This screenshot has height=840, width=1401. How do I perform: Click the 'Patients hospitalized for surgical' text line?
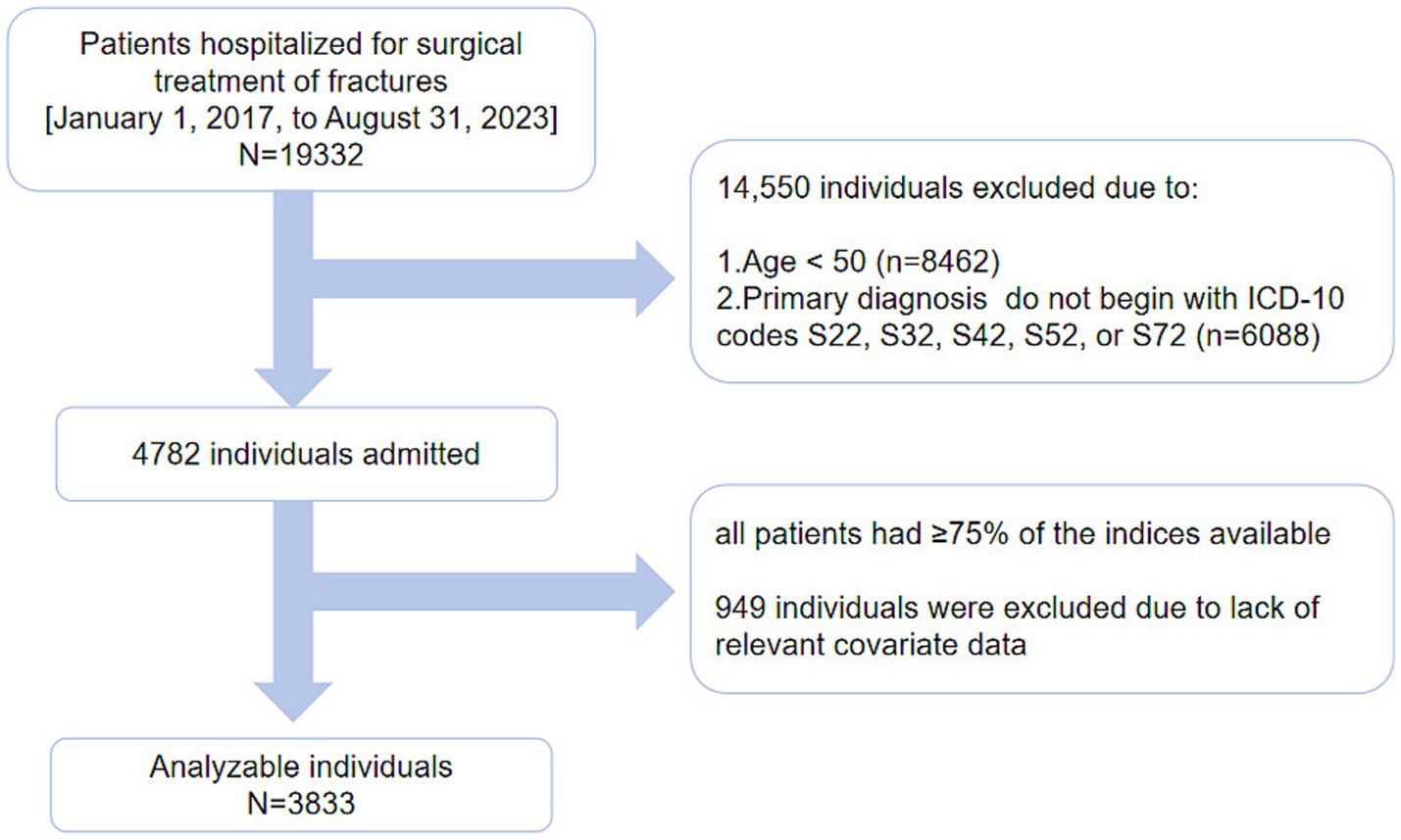[300, 44]
